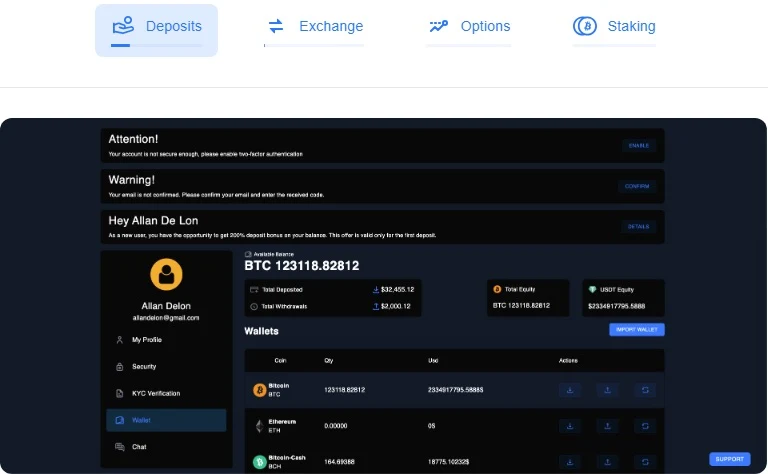Click the Total Withdrawals clock icon
This screenshot has height=474, width=768.
[x=254, y=307]
